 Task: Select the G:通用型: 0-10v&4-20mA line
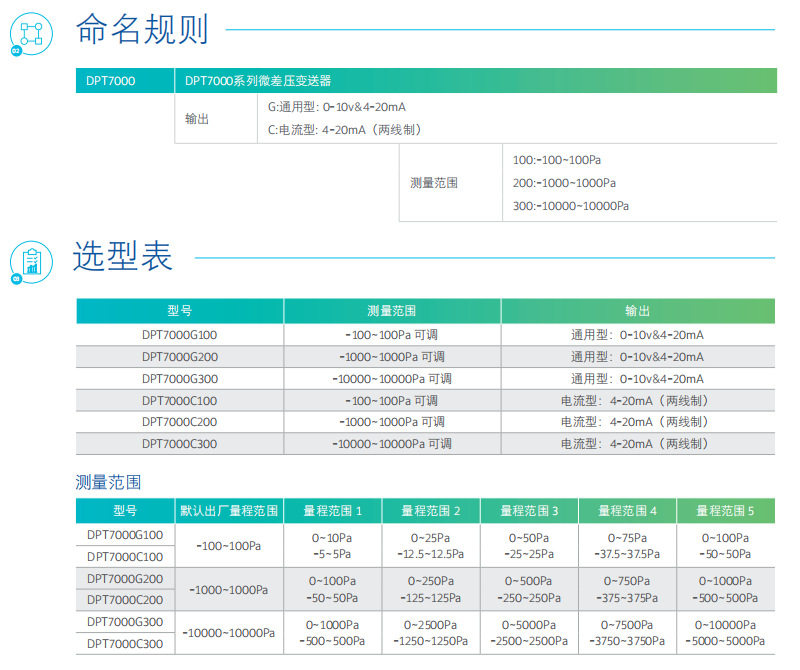(x=337, y=107)
